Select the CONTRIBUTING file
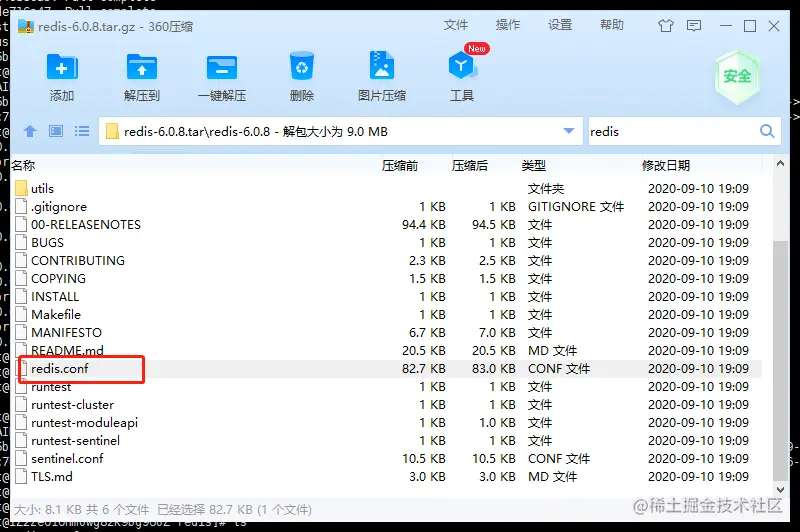The image size is (800, 532). (x=78, y=260)
